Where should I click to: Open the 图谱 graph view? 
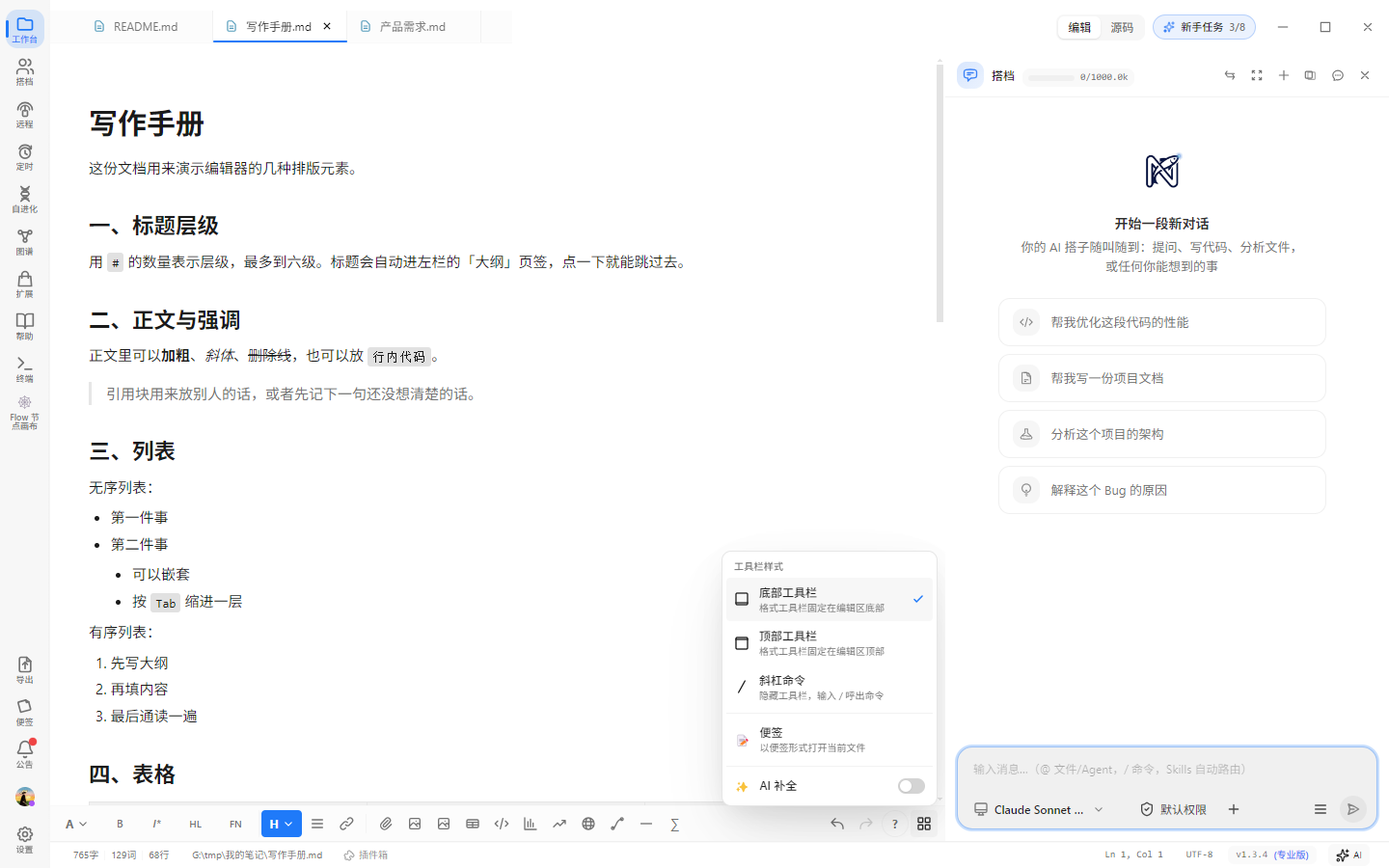tap(25, 242)
